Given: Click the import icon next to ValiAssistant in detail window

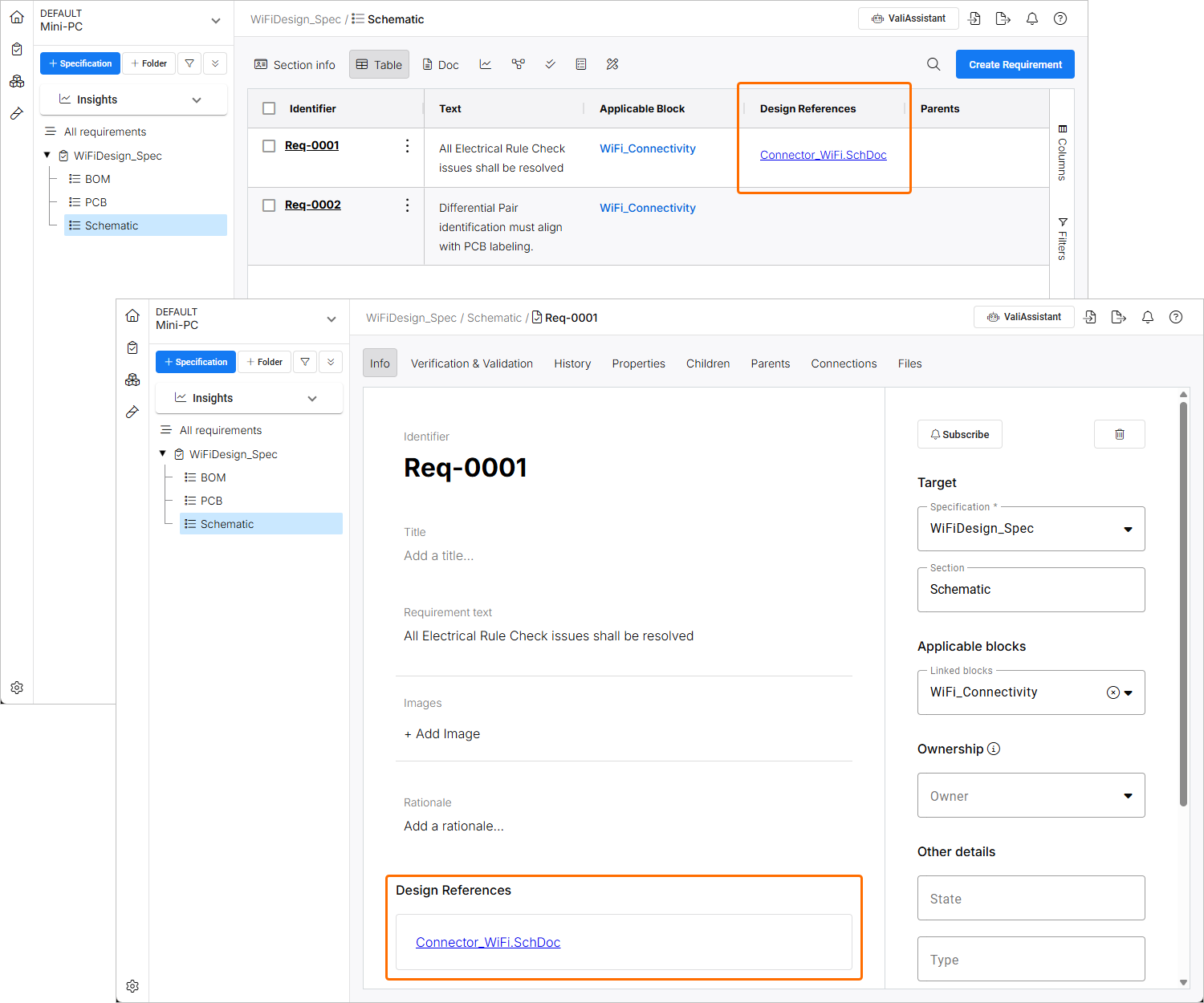Looking at the screenshot, I should point(1090,317).
